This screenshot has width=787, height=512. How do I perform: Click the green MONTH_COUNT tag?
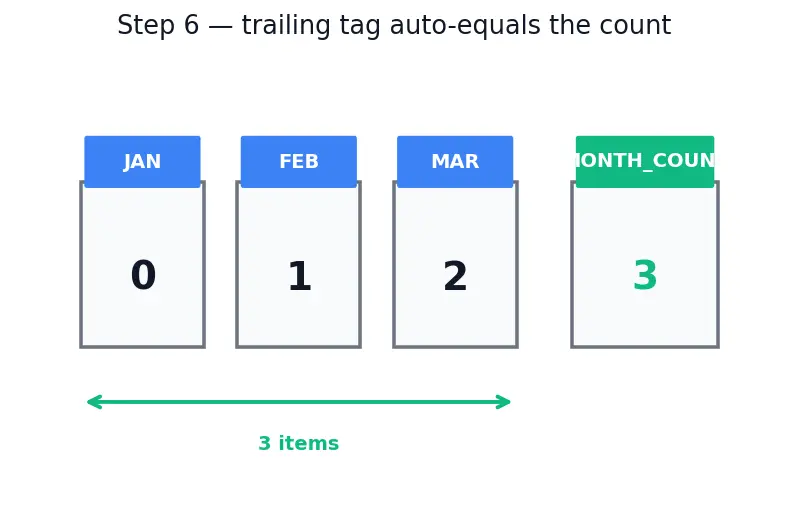(x=645, y=162)
